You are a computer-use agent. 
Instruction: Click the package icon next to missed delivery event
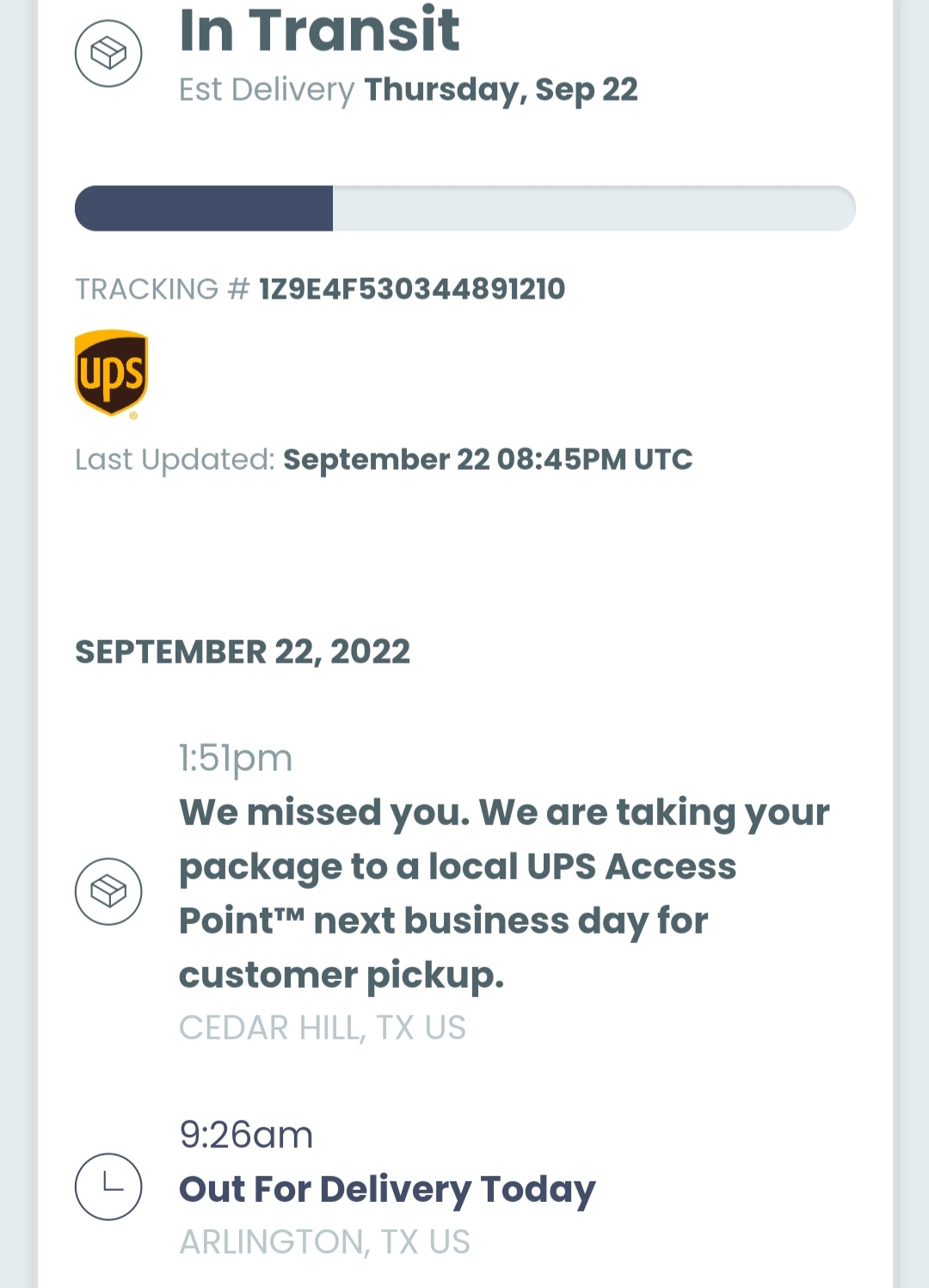tap(108, 891)
